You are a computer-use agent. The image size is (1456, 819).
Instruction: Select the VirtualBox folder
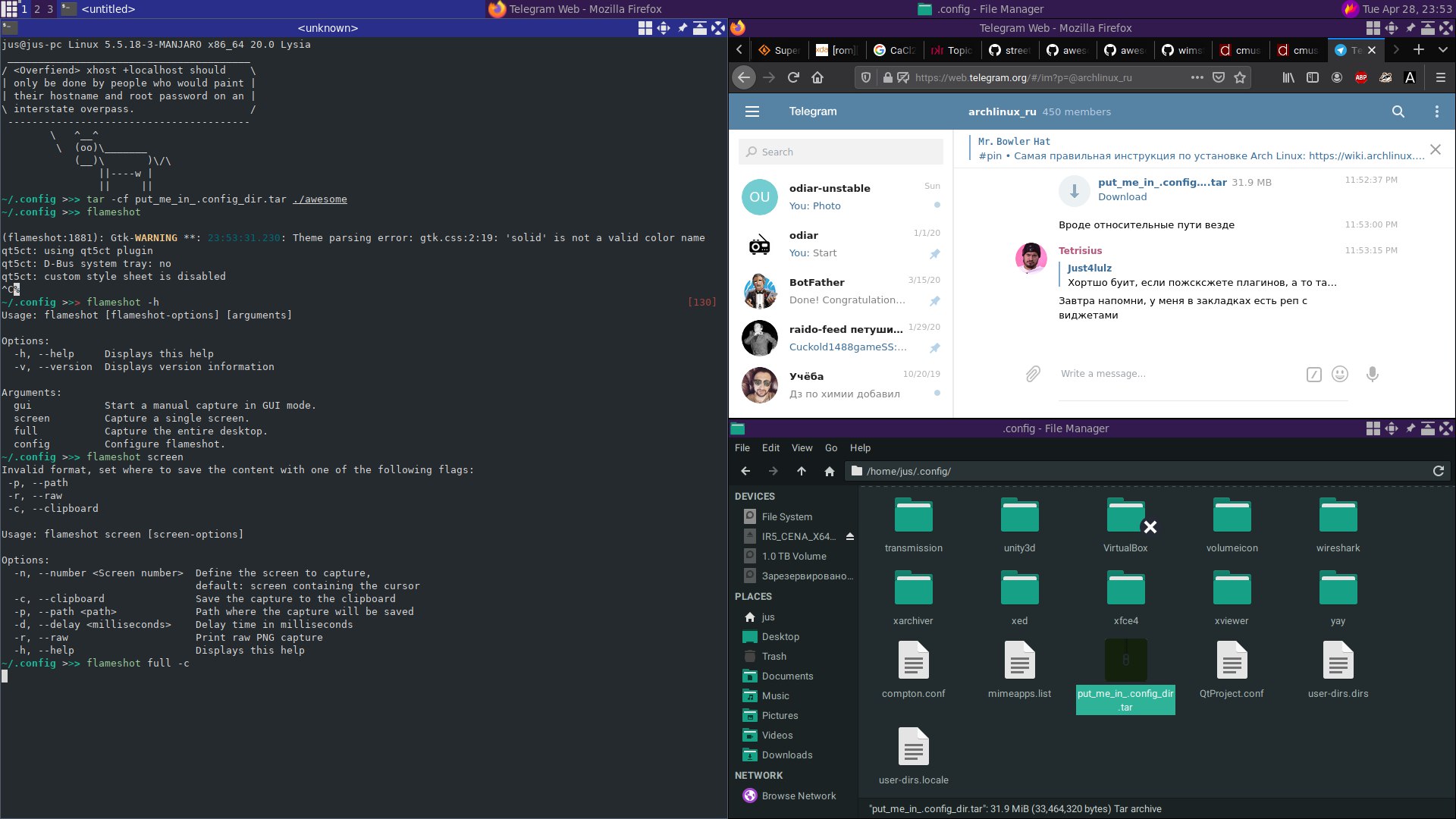pos(1125,525)
